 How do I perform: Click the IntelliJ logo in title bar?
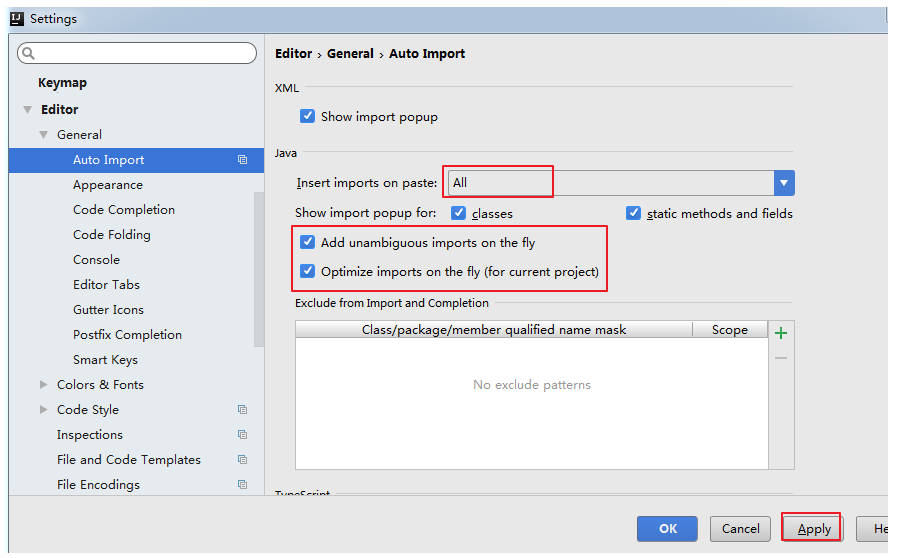(x=17, y=18)
